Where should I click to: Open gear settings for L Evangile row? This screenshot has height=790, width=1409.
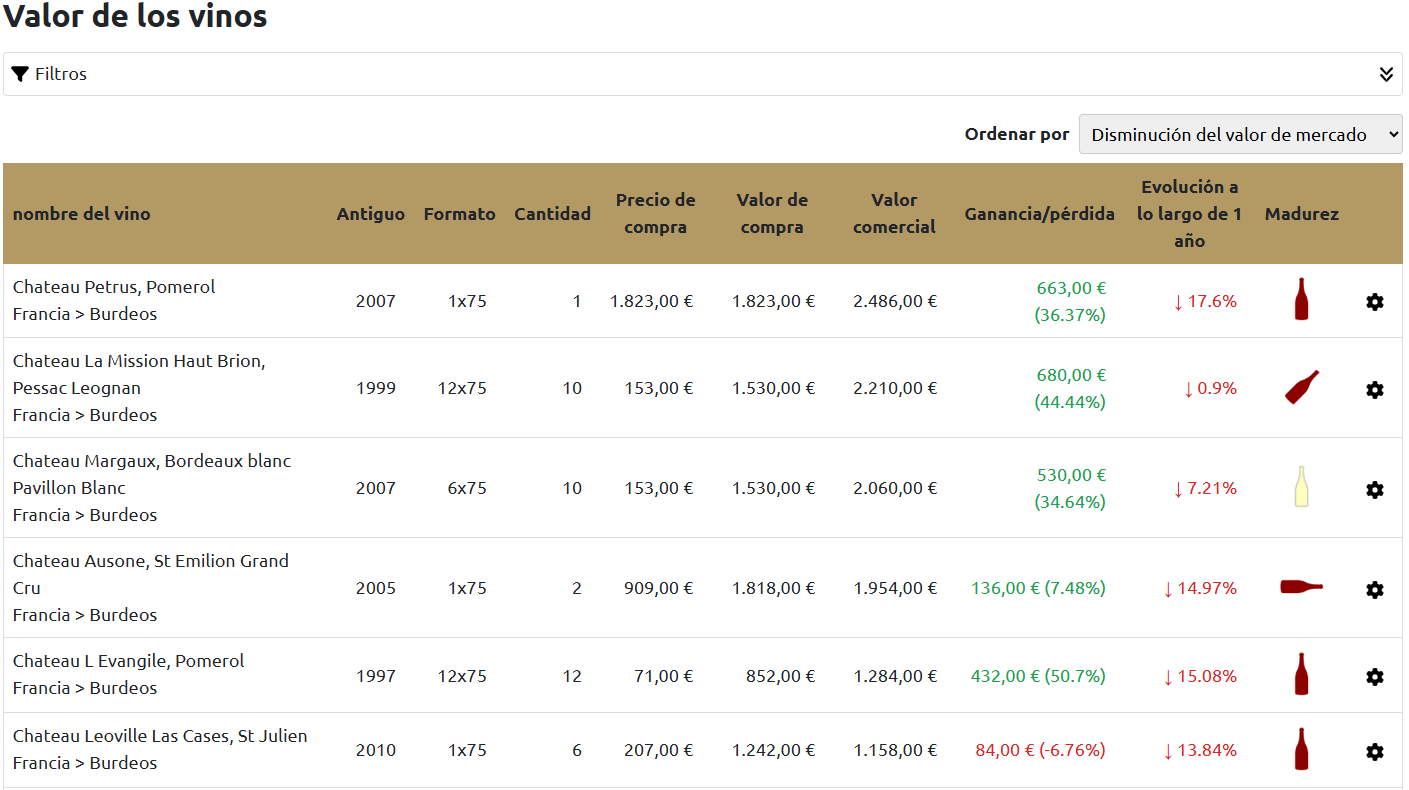pyautogui.click(x=1375, y=676)
